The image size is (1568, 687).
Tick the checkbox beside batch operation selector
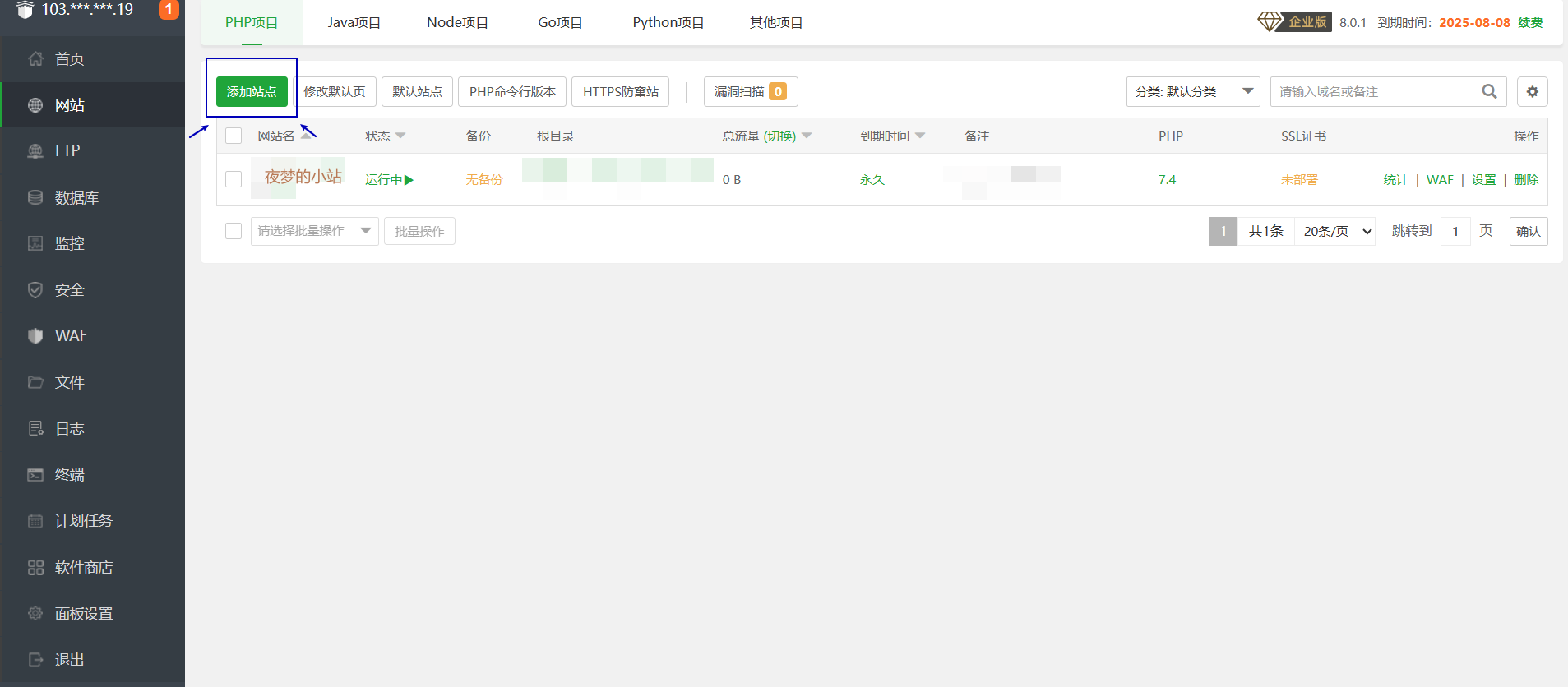coord(234,231)
